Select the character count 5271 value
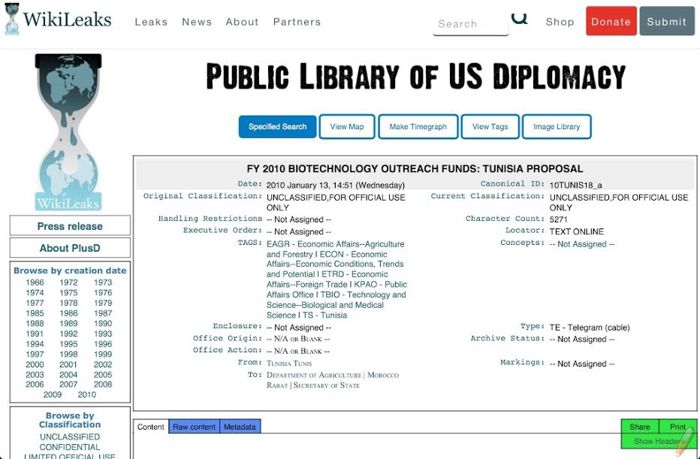This screenshot has width=700, height=459. (558, 219)
